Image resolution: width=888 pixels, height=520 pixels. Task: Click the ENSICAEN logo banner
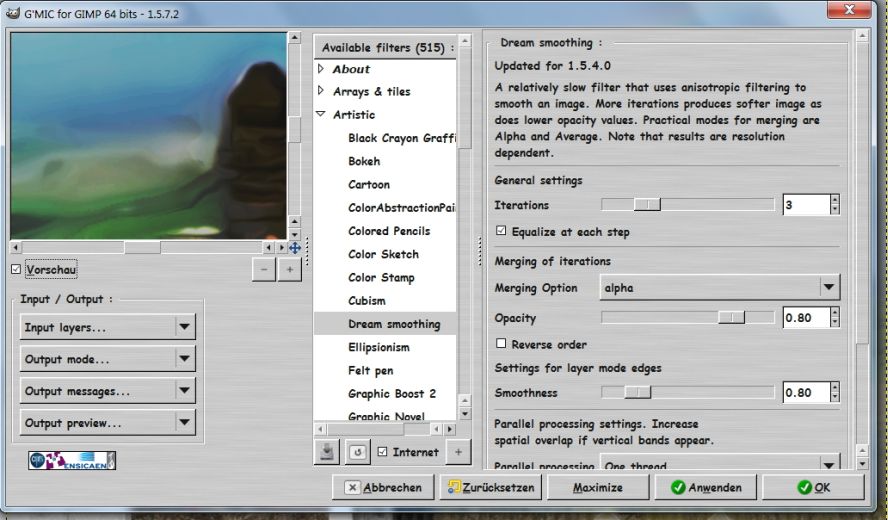click(72, 461)
